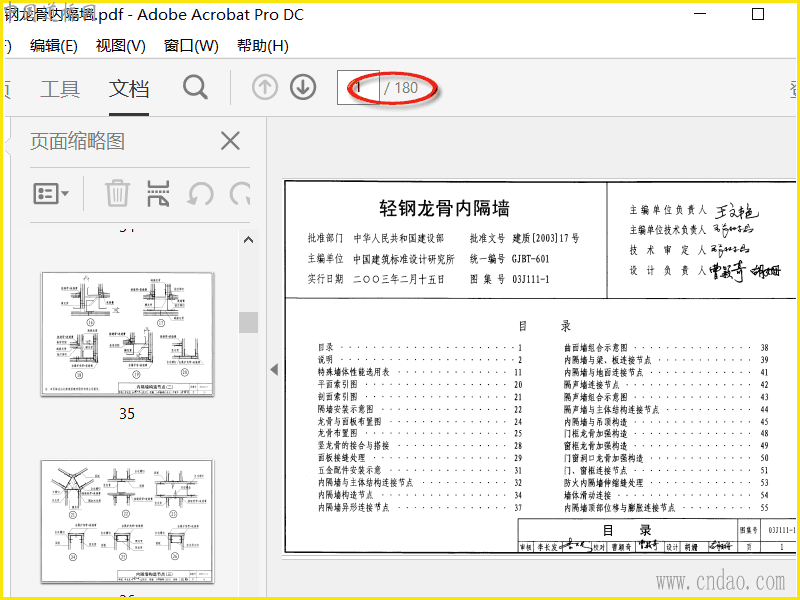Click the 竖龙骨的接合与搭接 contents entry
Image resolution: width=800 pixels, height=600 pixels.
[353, 445]
